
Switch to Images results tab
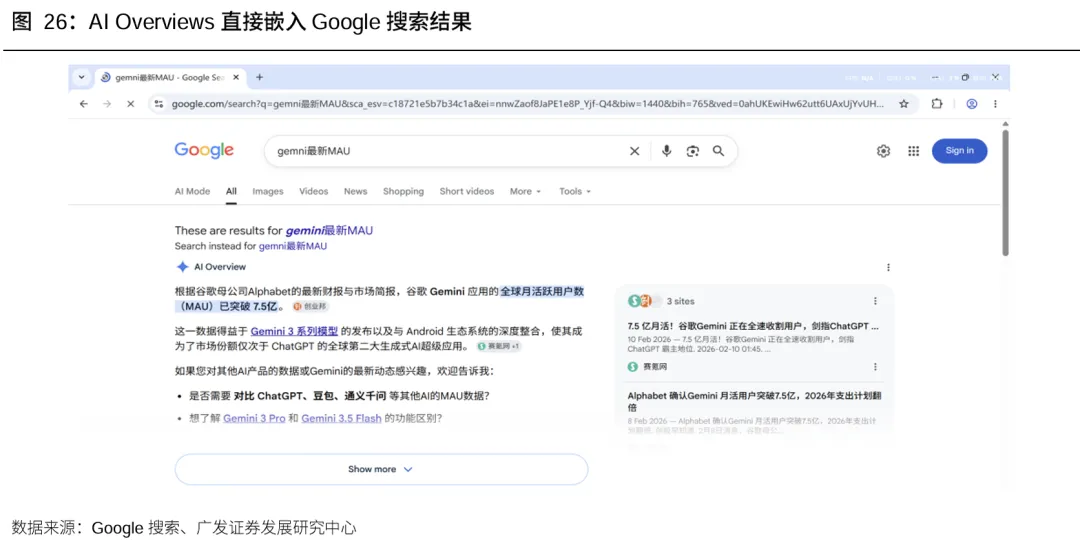268,192
